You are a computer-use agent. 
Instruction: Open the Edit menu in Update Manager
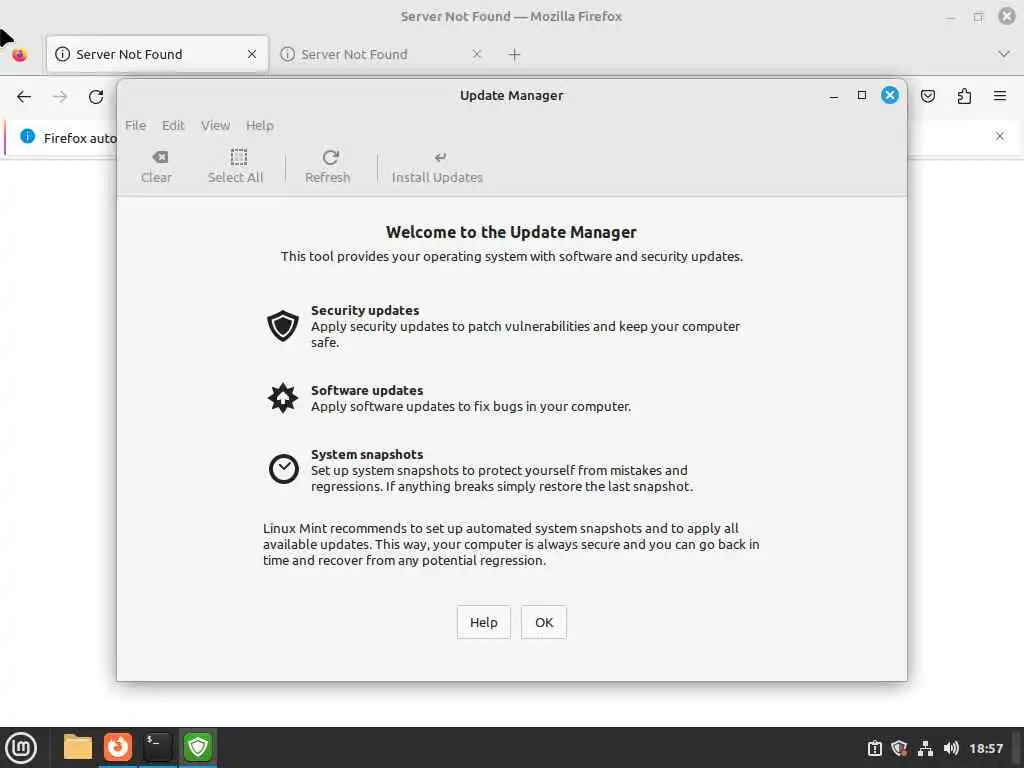173,125
